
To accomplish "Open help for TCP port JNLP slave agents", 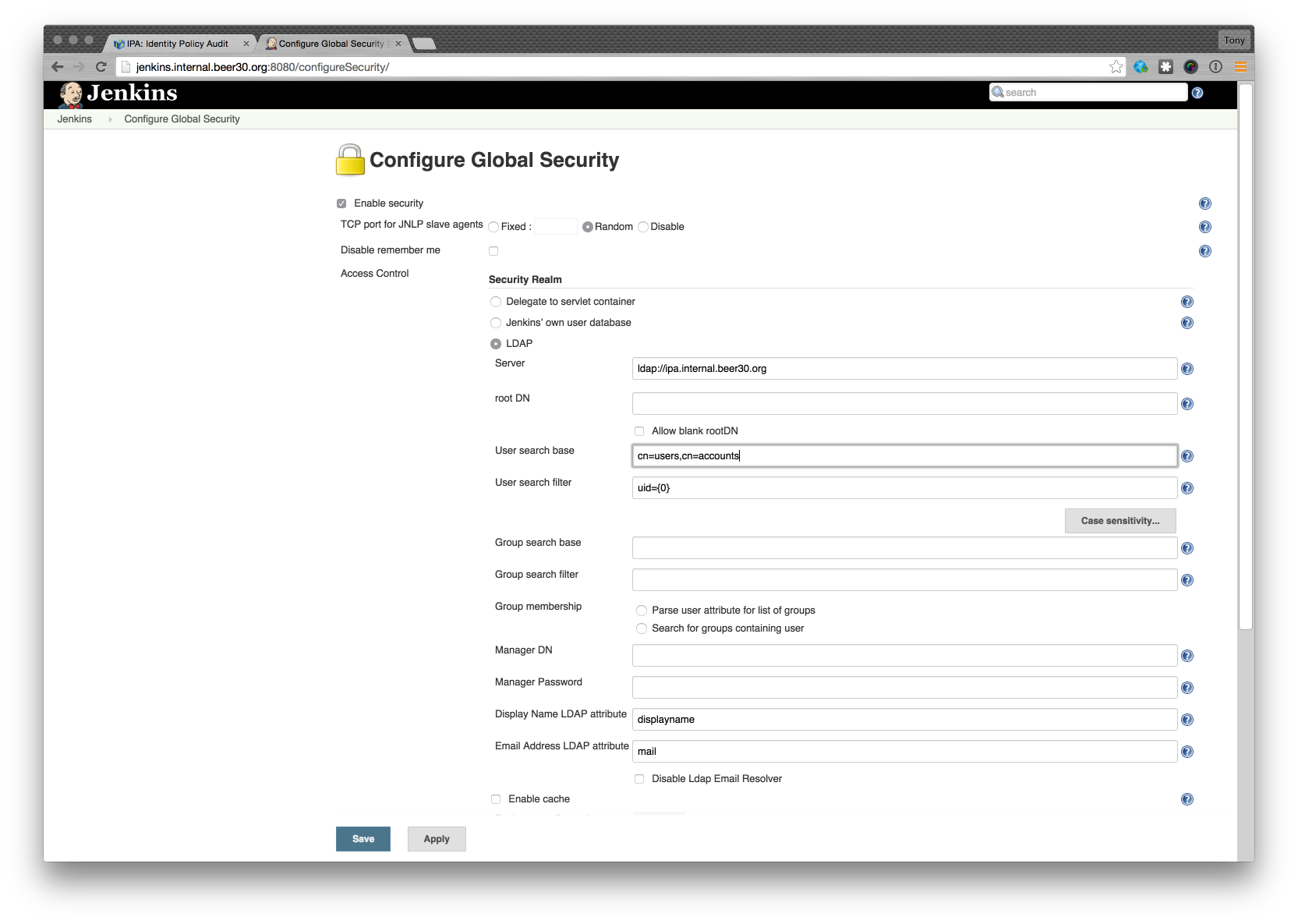I will tap(1204, 227).
